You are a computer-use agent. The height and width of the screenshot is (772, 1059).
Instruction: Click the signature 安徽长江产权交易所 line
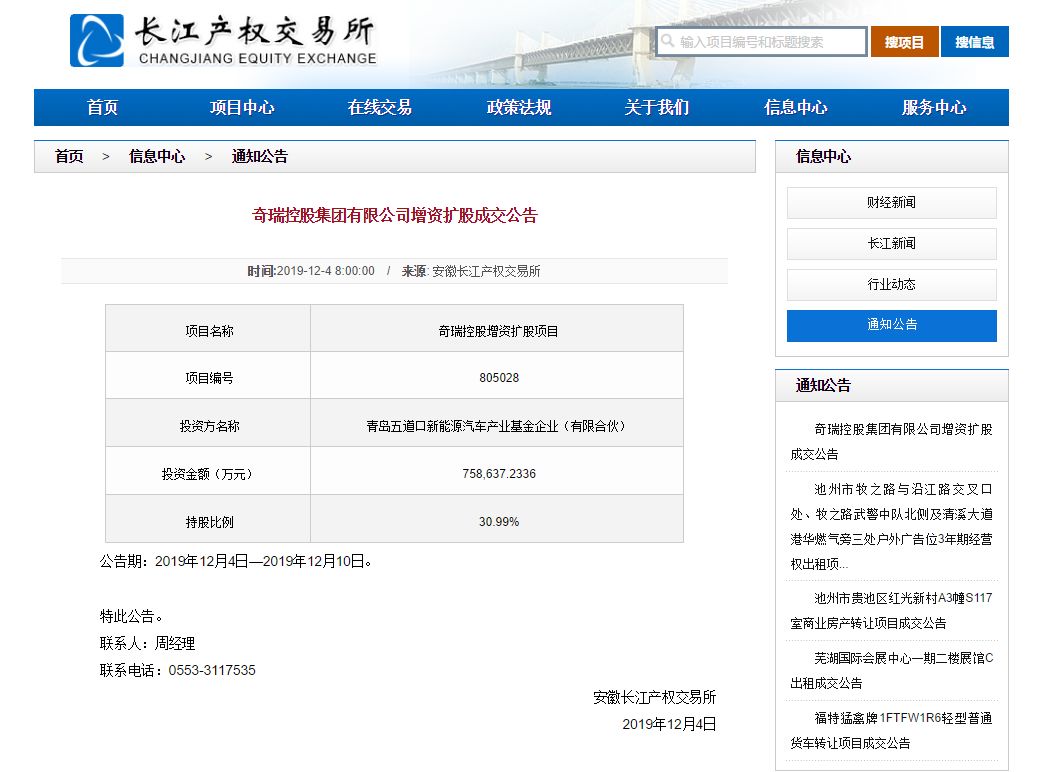pyautogui.click(x=654, y=698)
